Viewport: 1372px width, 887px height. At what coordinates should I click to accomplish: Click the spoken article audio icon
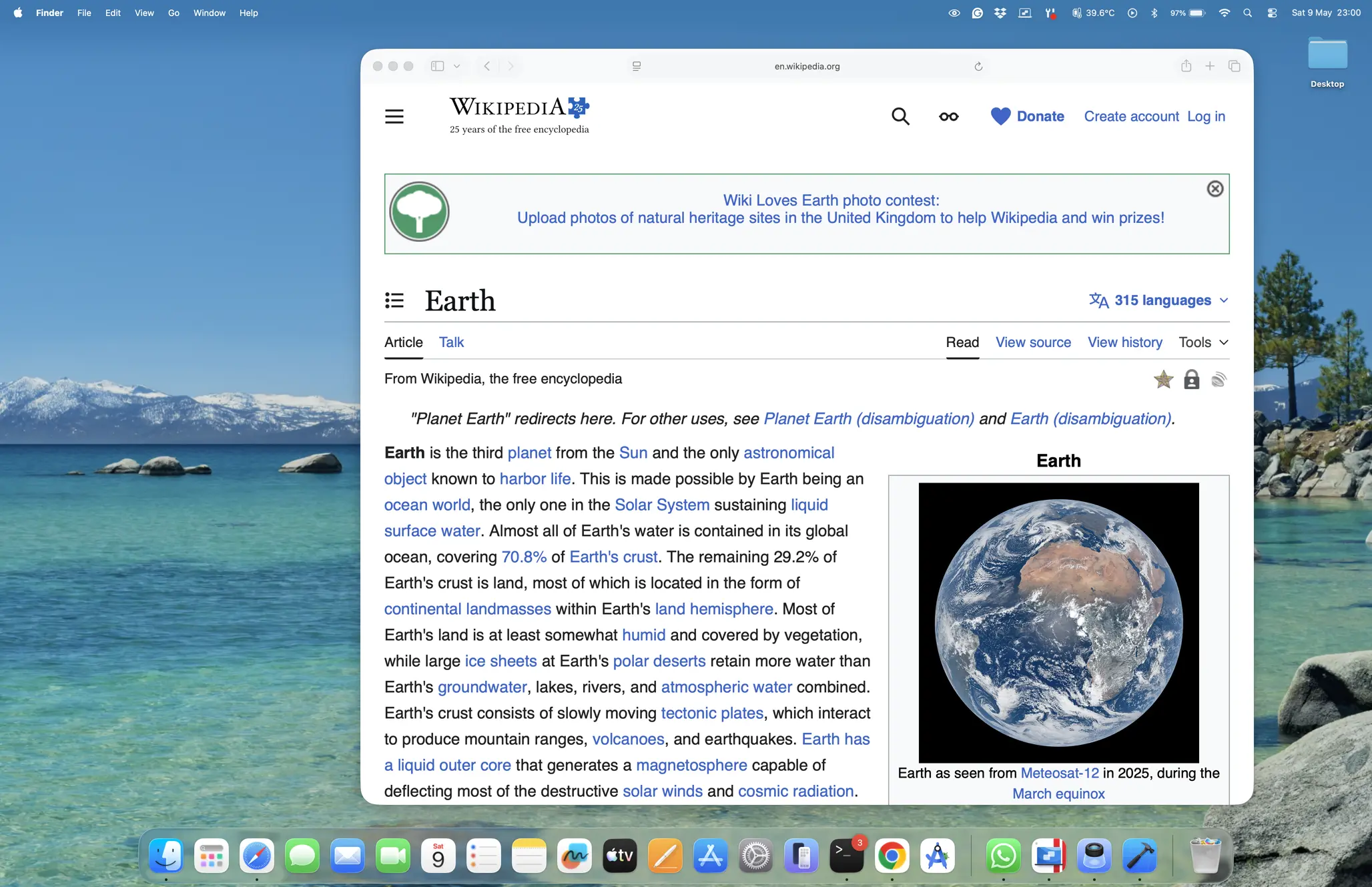1219,380
